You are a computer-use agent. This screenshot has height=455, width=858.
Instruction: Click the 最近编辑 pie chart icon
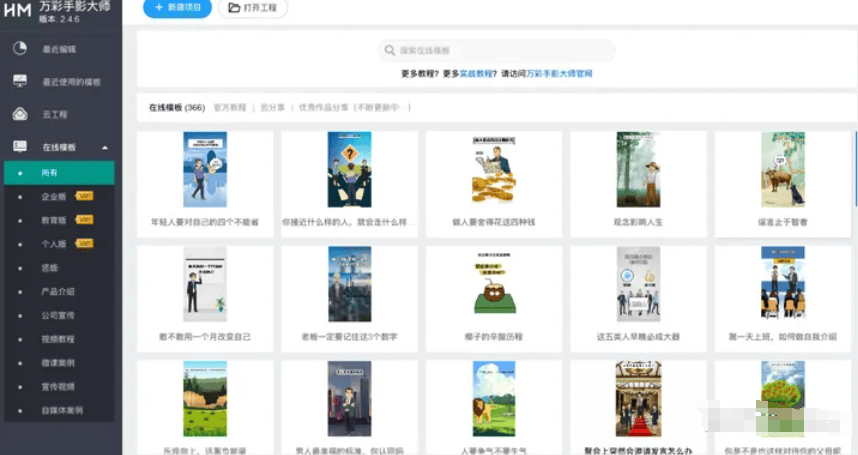pyautogui.click(x=19, y=48)
